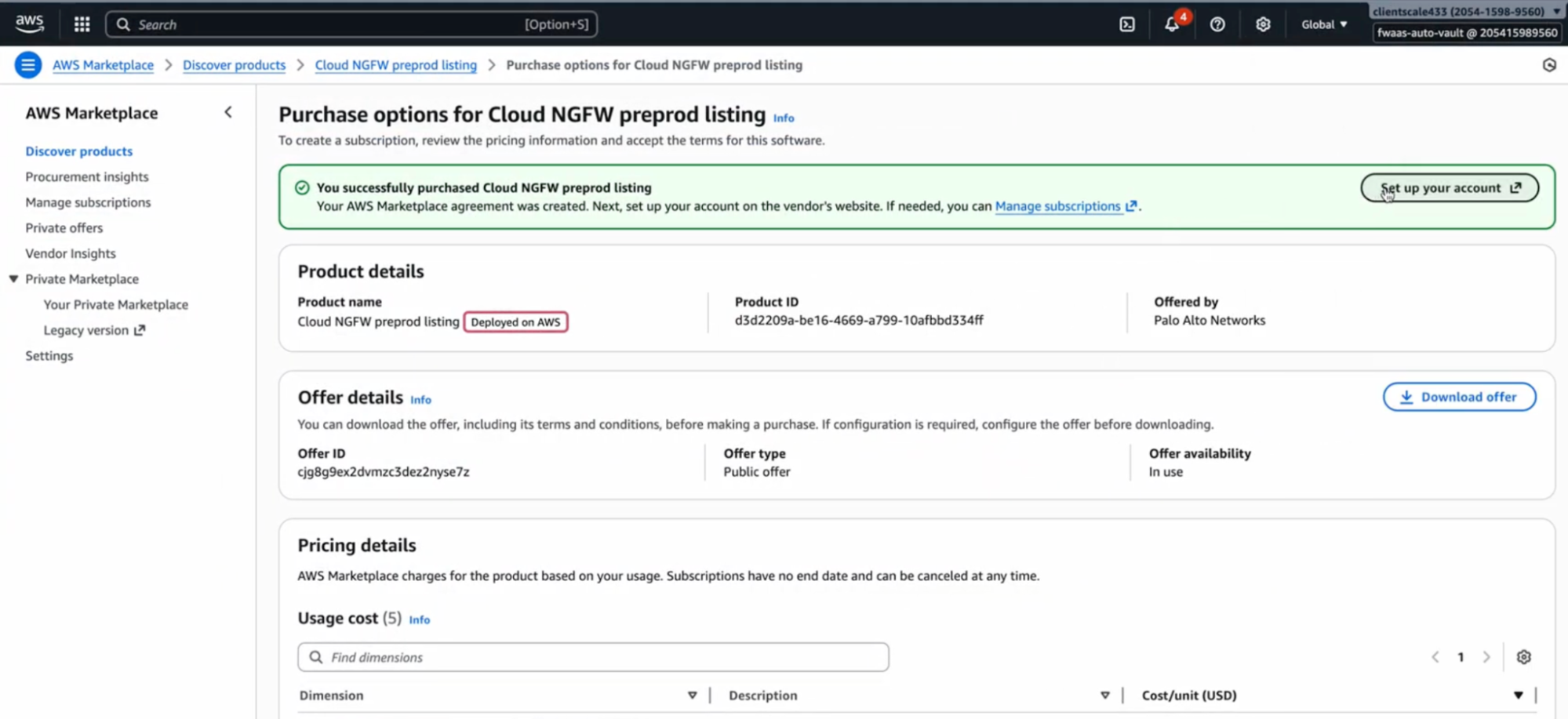Open Info link beside Offer details

(420, 400)
